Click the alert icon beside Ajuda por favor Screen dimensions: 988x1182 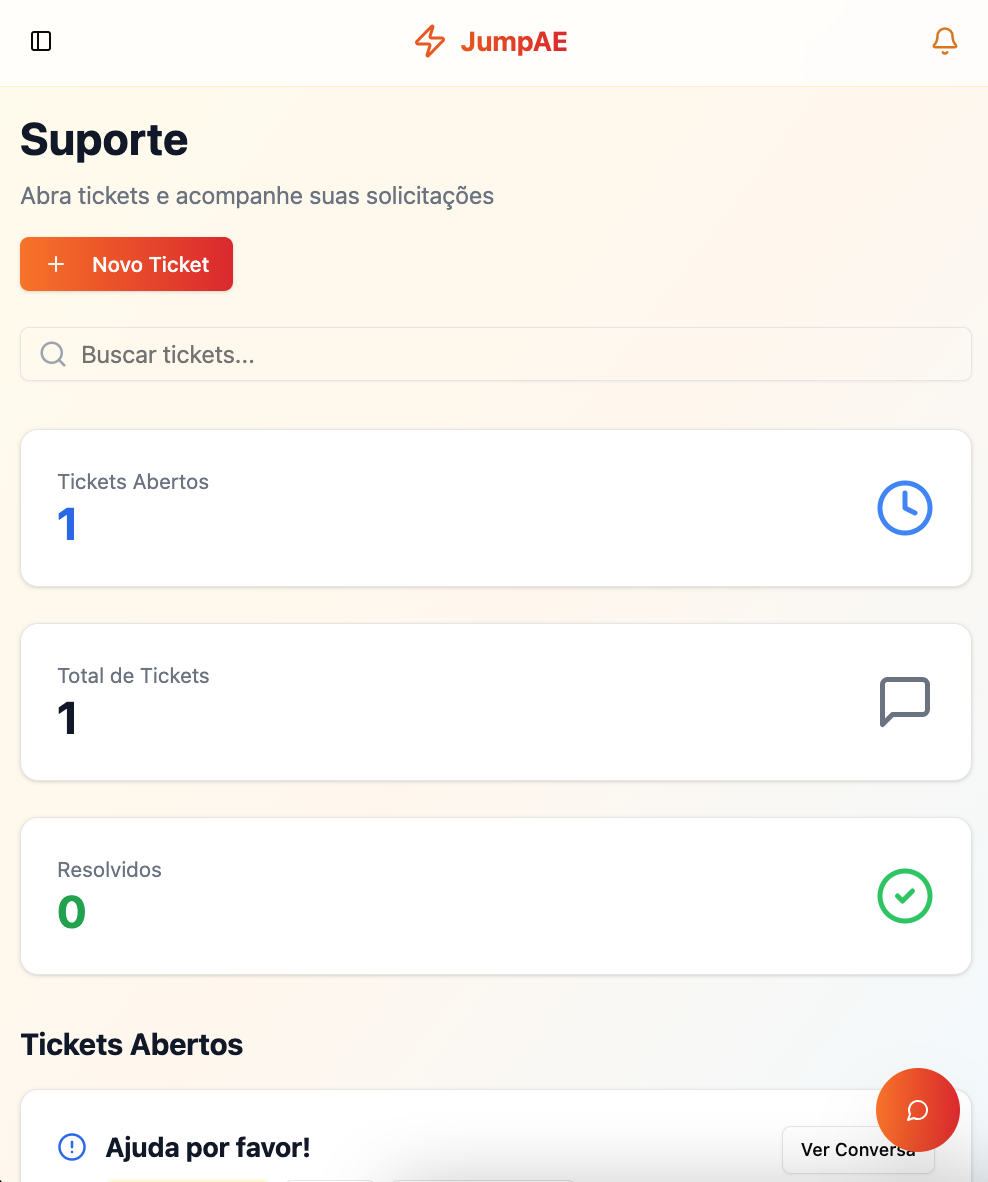[72, 1147]
